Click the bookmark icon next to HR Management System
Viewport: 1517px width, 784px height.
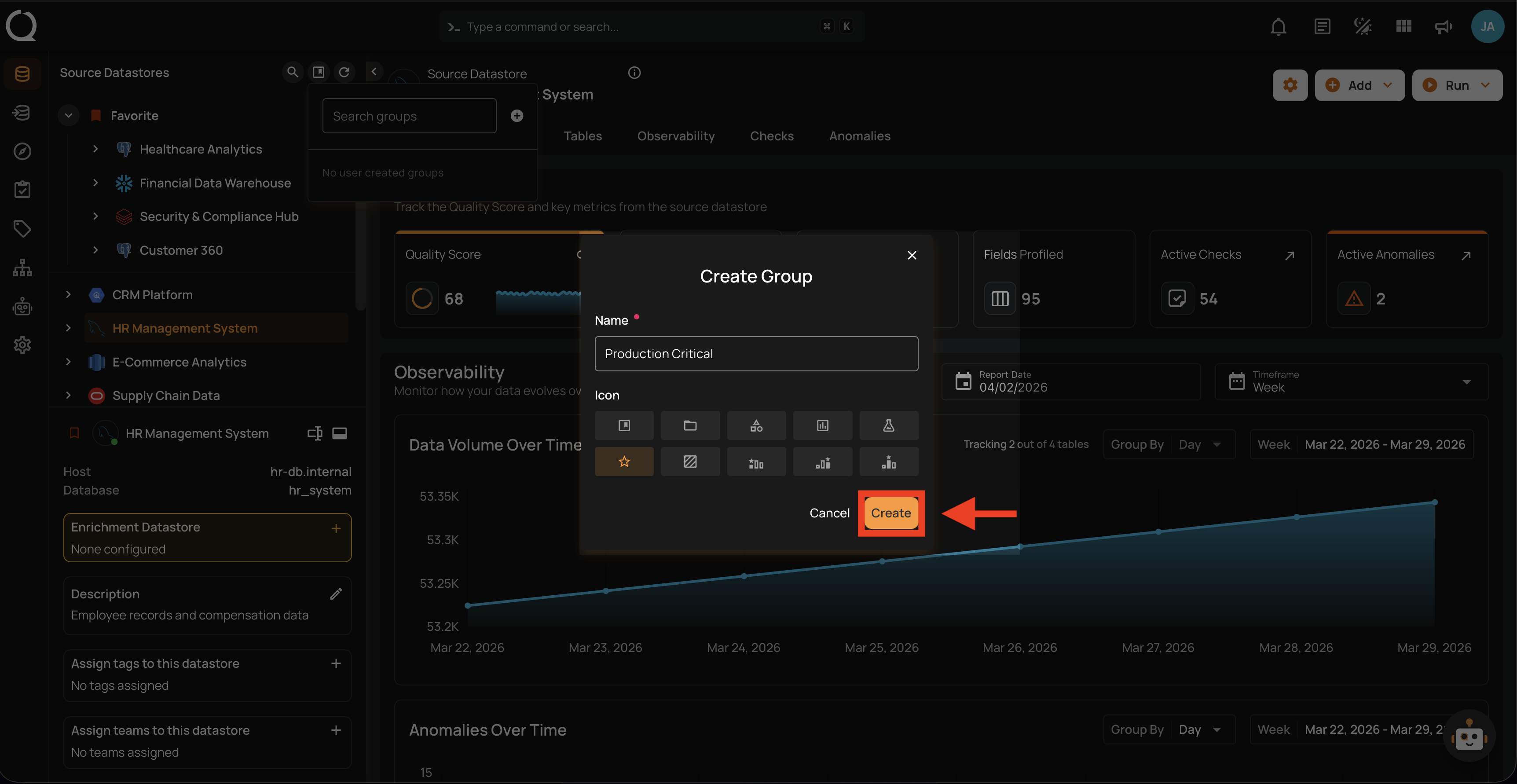click(x=73, y=433)
